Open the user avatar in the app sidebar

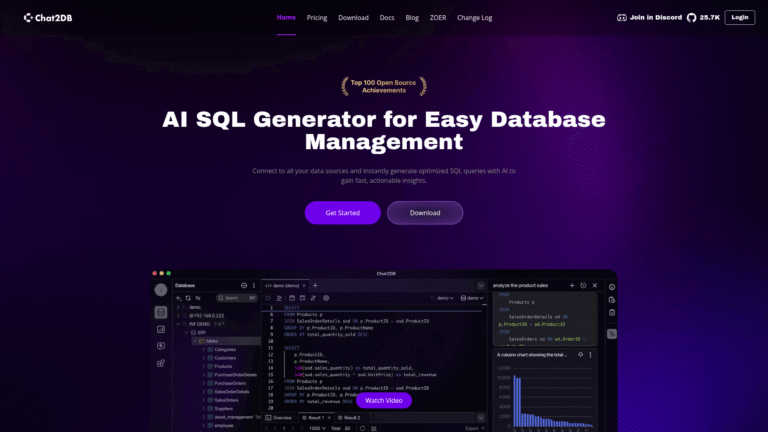click(161, 290)
